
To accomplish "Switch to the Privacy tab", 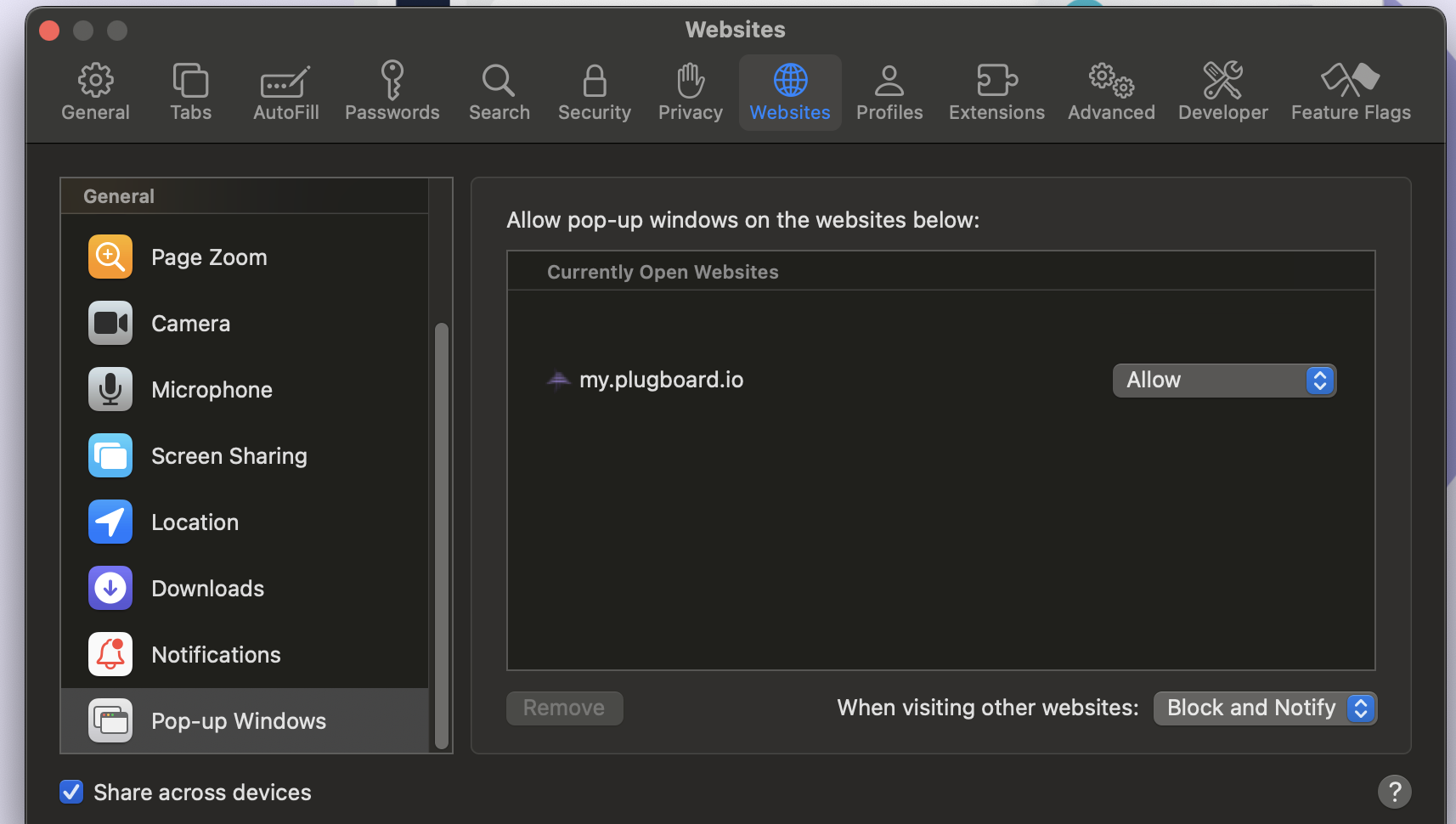I will pos(689,91).
